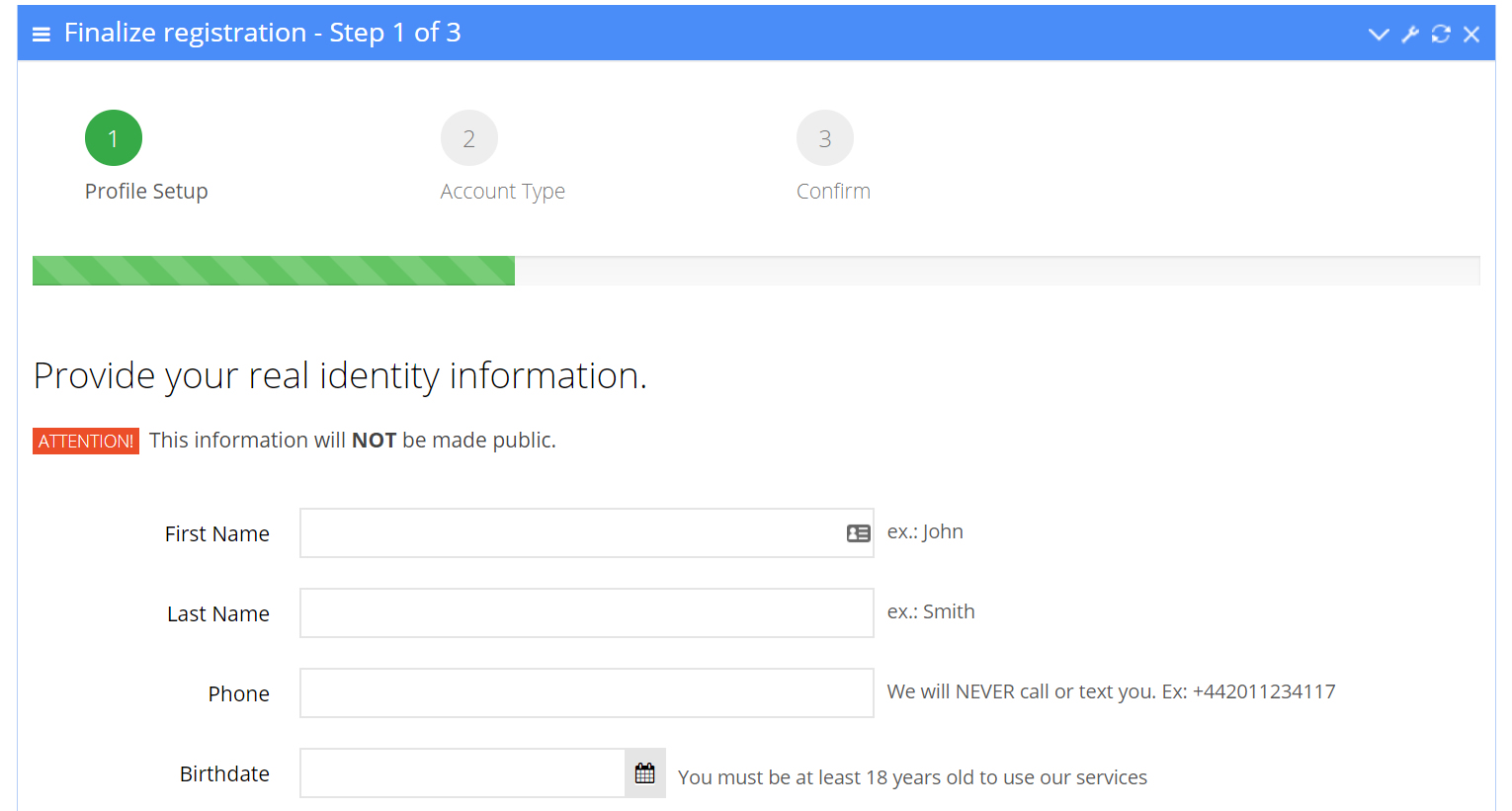1512x811 pixels.
Task: Go to the step 2 circle
Action: (469, 138)
